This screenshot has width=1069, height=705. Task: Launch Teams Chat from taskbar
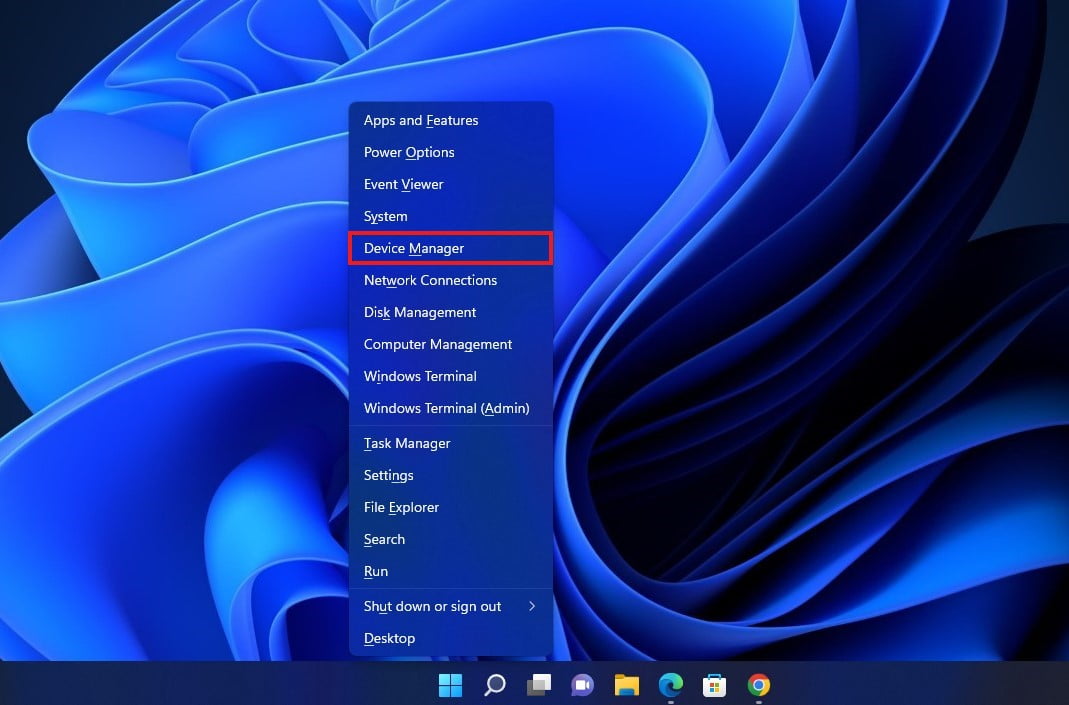pos(582,685)
